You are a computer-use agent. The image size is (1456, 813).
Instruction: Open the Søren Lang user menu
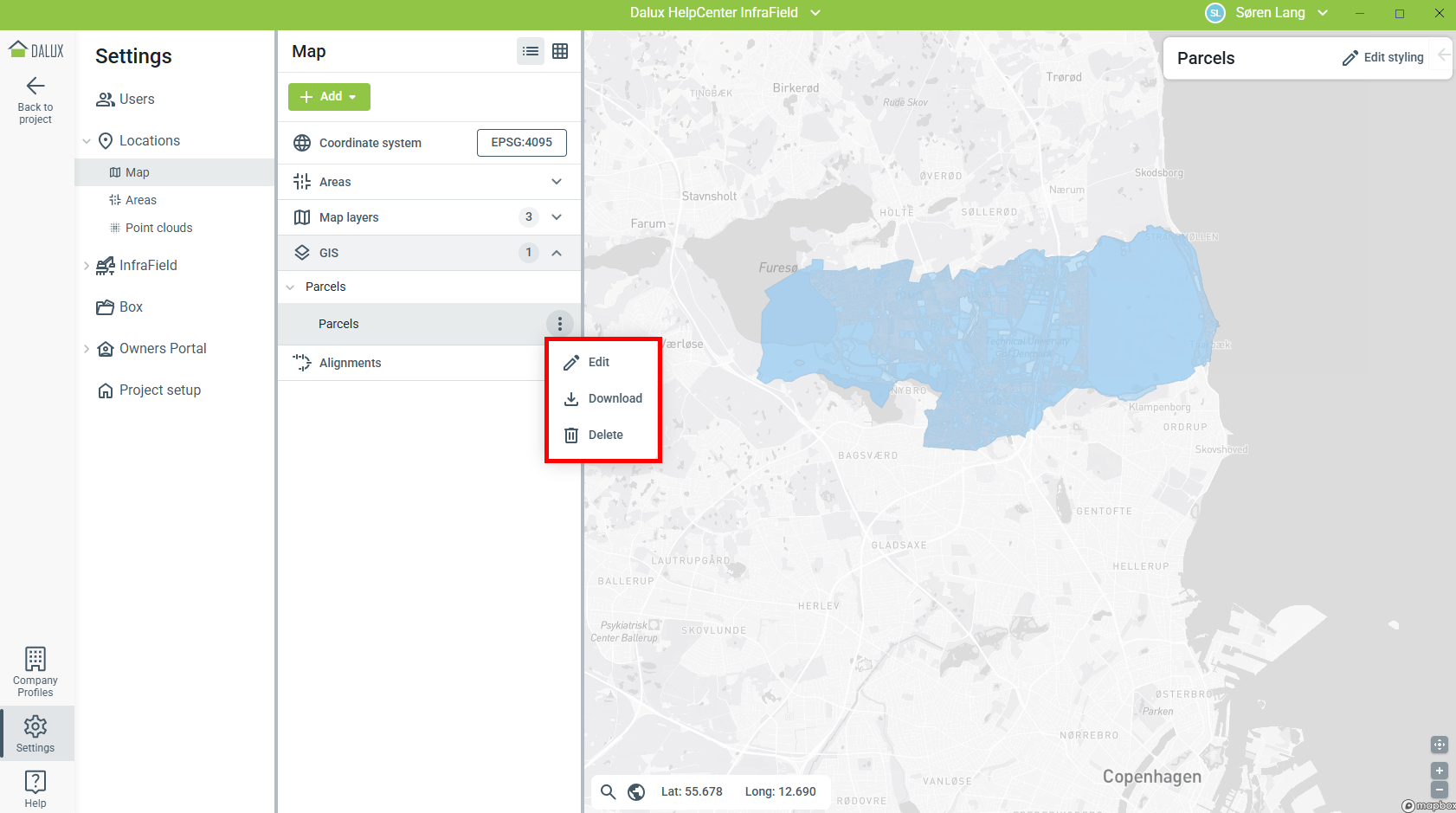(x=1268, y=13)
